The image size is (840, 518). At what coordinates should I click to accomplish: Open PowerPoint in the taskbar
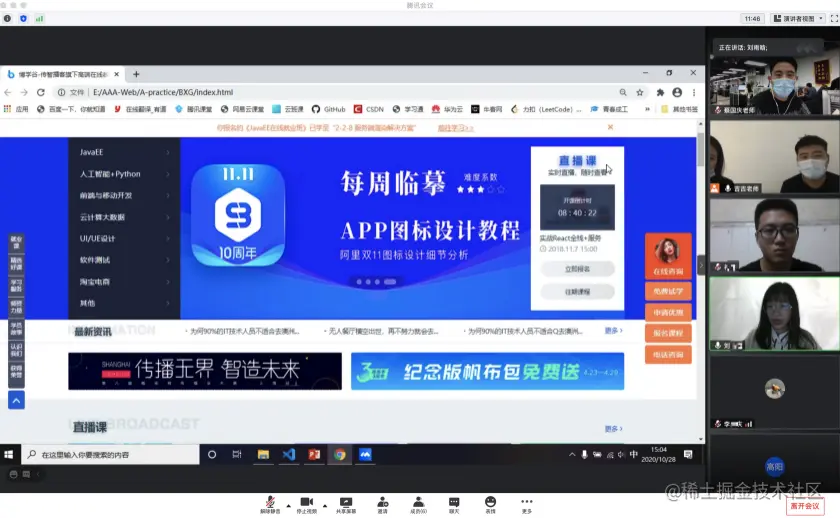tap(314, 455)
